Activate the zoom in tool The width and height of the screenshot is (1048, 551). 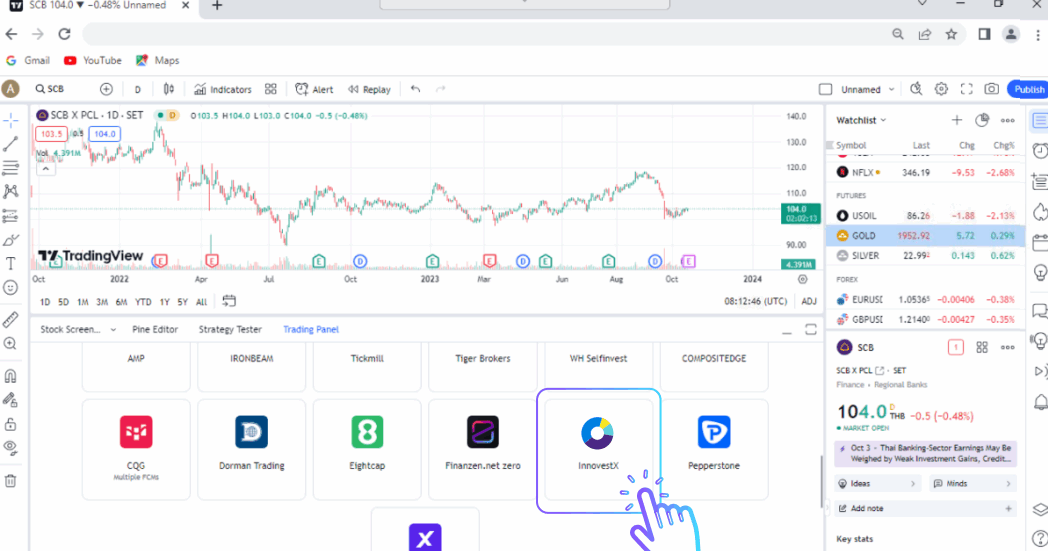click(x=11, y=344)
